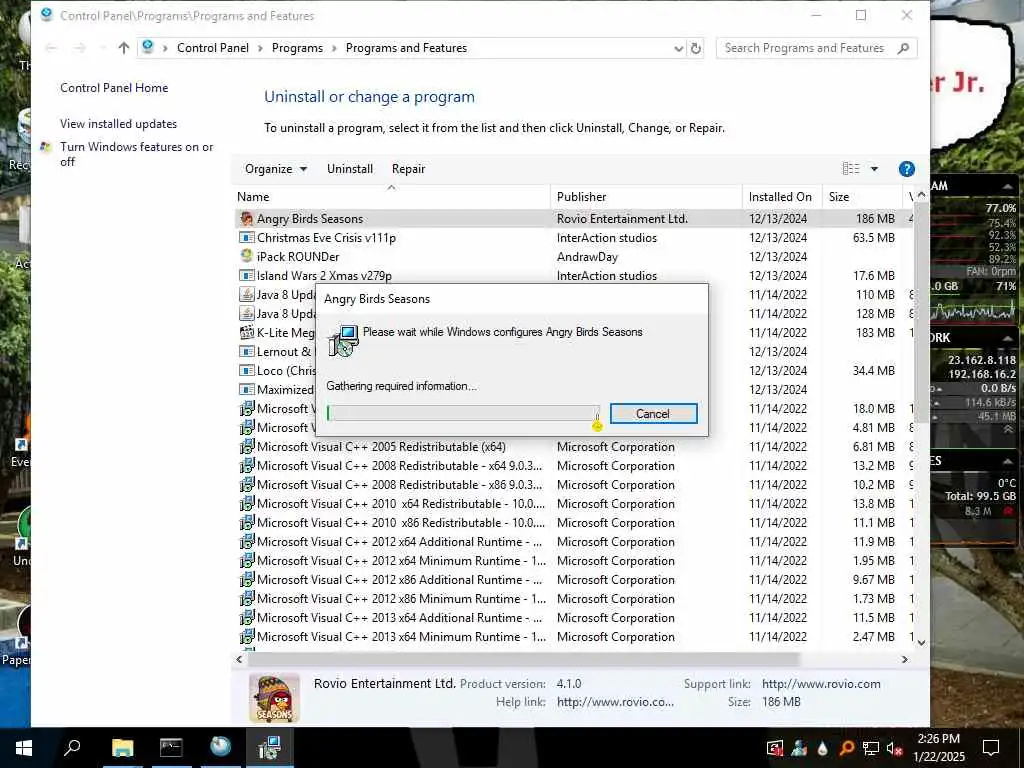Go up one level with up arrow
1024x768 pixels.
tap(123, 48)
